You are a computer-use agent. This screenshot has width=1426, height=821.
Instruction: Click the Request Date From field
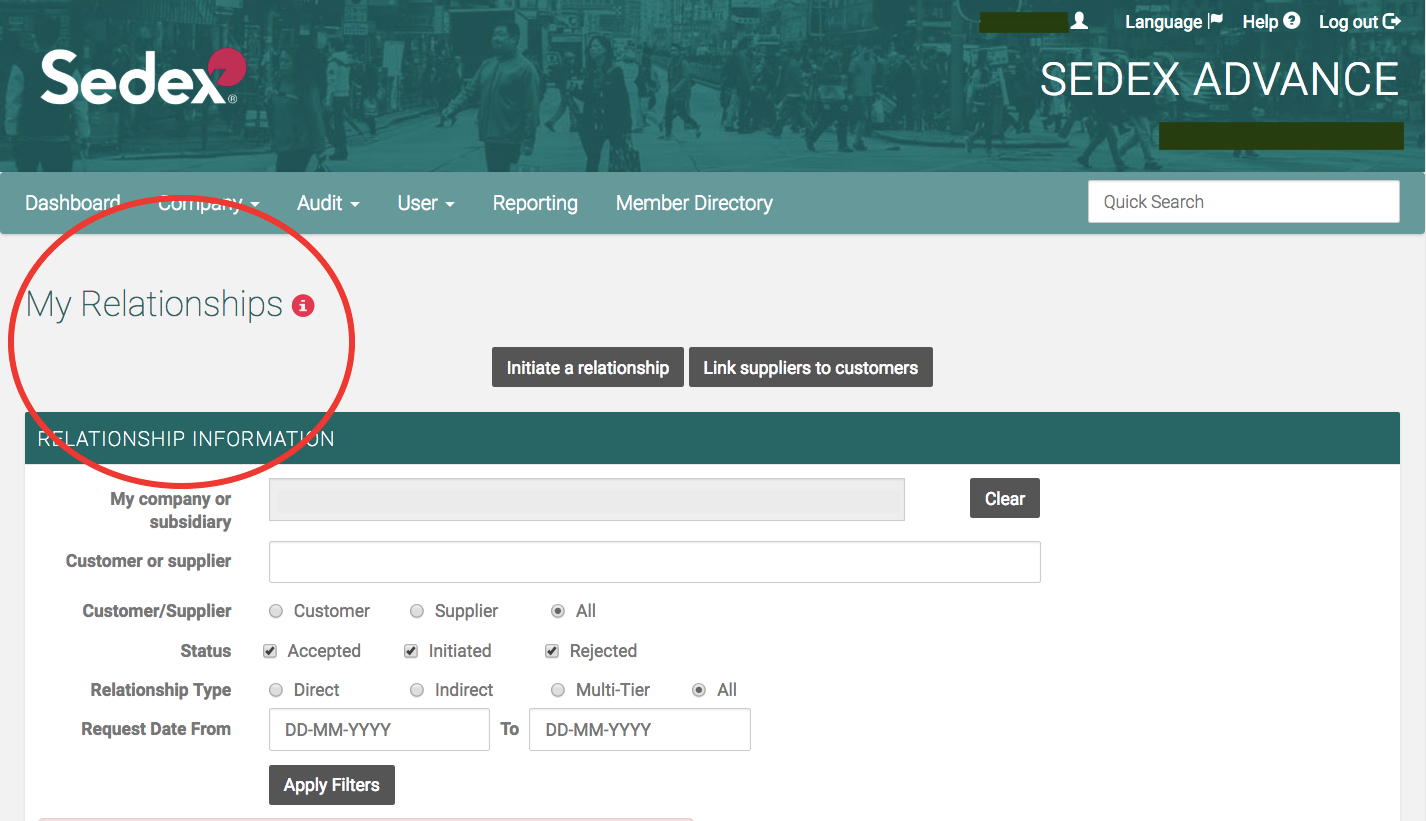(x=379, y=729)
